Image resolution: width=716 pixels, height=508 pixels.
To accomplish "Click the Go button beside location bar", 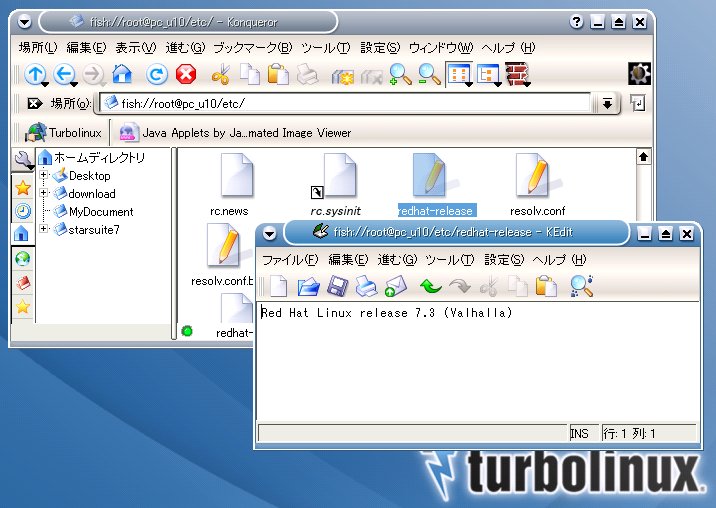I will (x=637, y=104).
